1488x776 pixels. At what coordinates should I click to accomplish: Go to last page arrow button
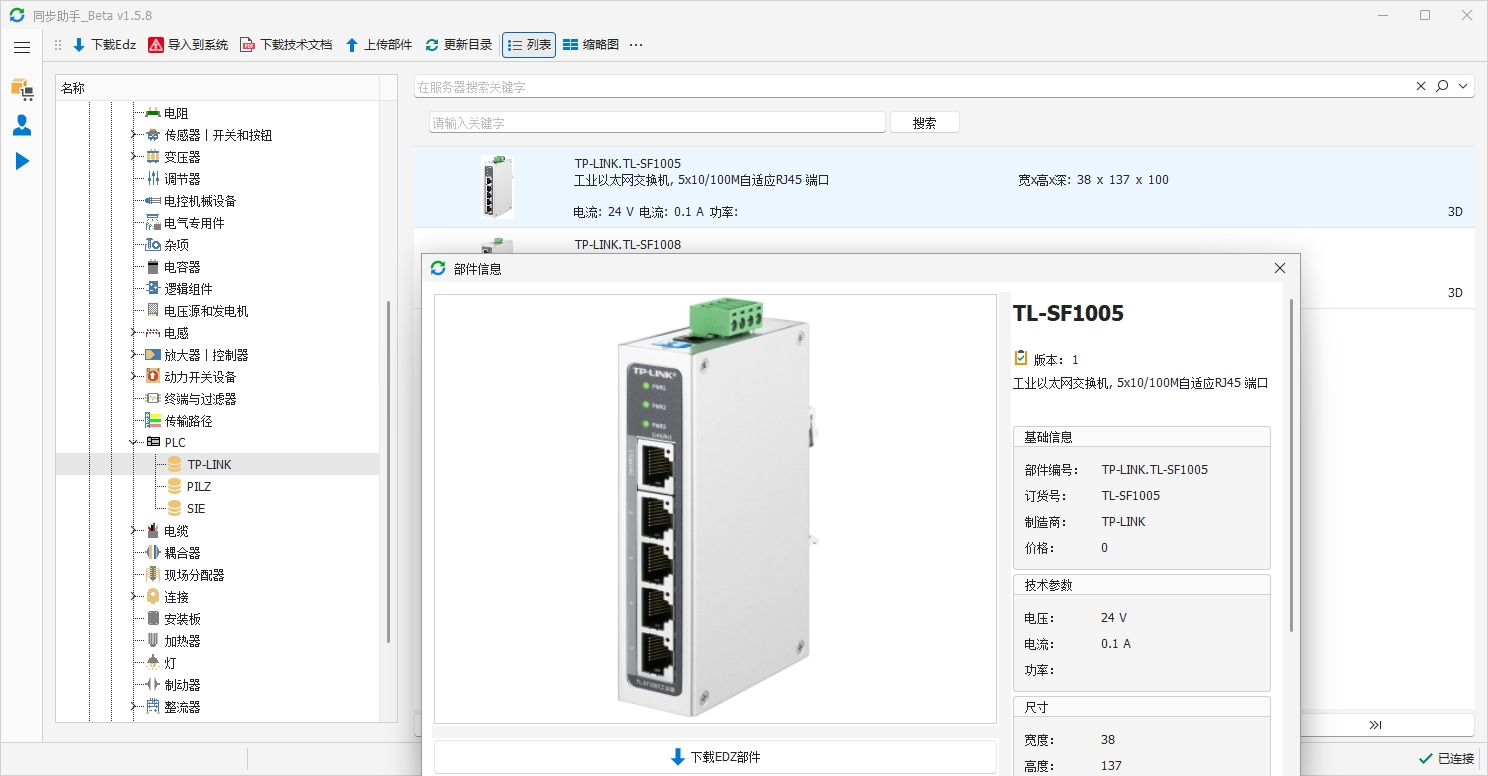click(1375, 725)
